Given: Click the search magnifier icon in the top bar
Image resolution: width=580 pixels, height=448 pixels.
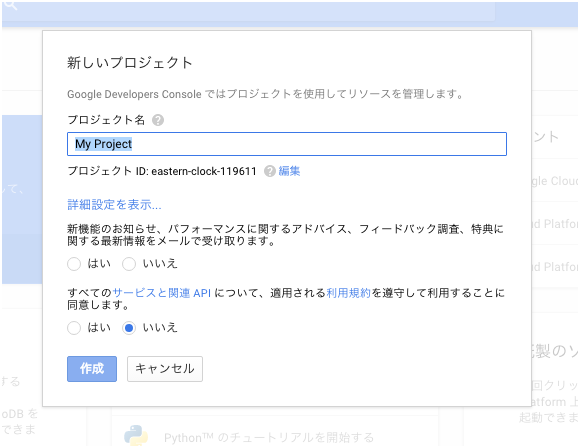Looking at the screenshot, I should tap(11, 5).
